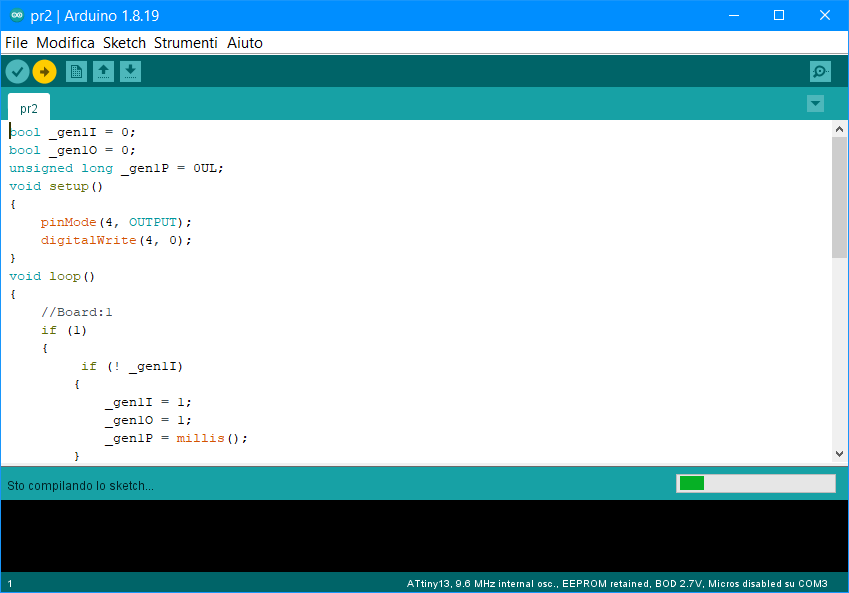
Task: Create a new sketch with New icon
Action: [76, 71]
